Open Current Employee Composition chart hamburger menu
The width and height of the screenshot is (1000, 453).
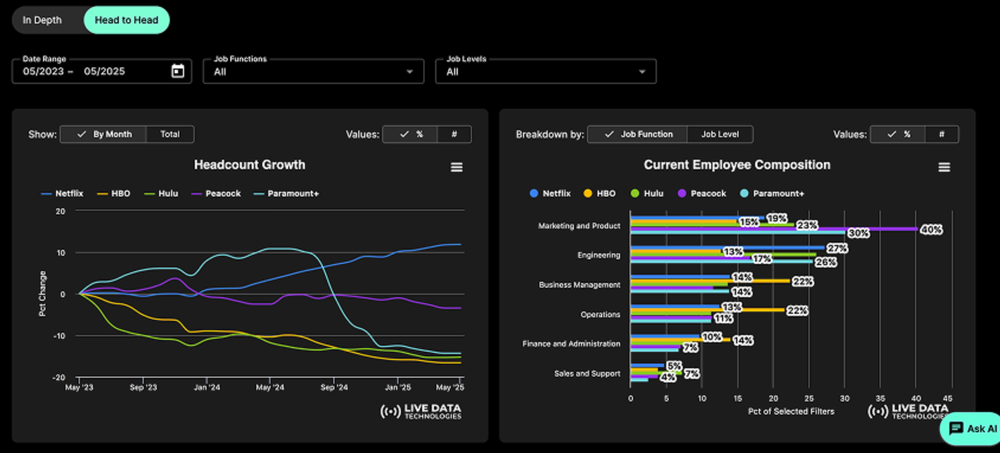tap(945, 167)
